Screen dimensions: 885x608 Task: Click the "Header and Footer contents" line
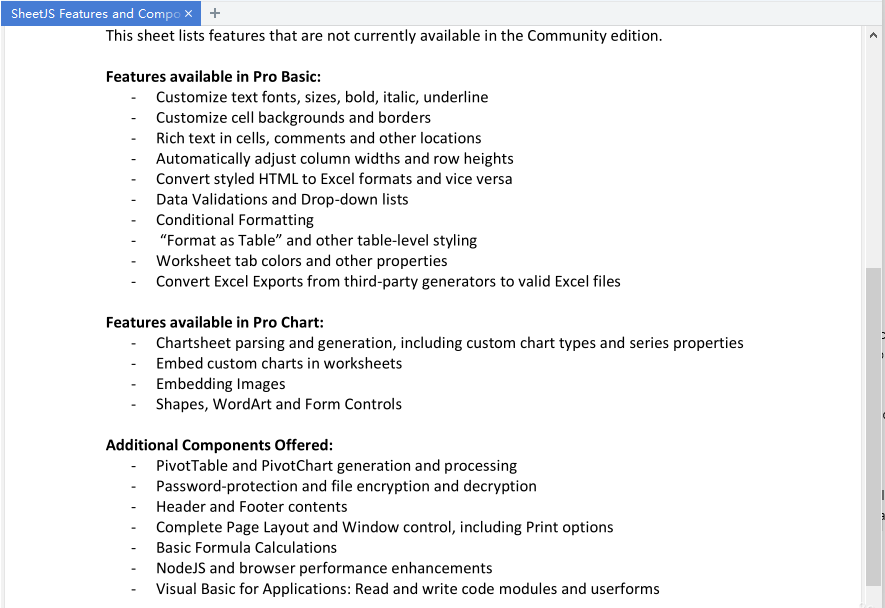point(251,507)
